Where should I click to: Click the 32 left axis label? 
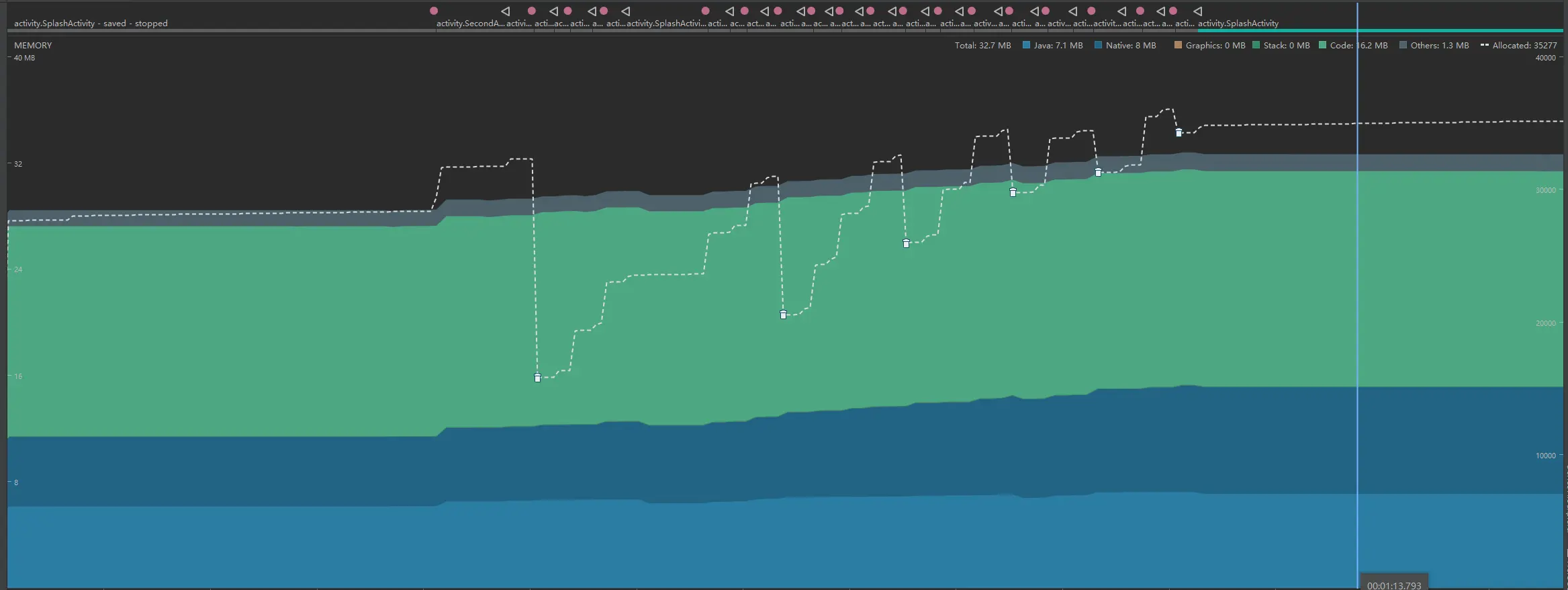click(18, 164)
